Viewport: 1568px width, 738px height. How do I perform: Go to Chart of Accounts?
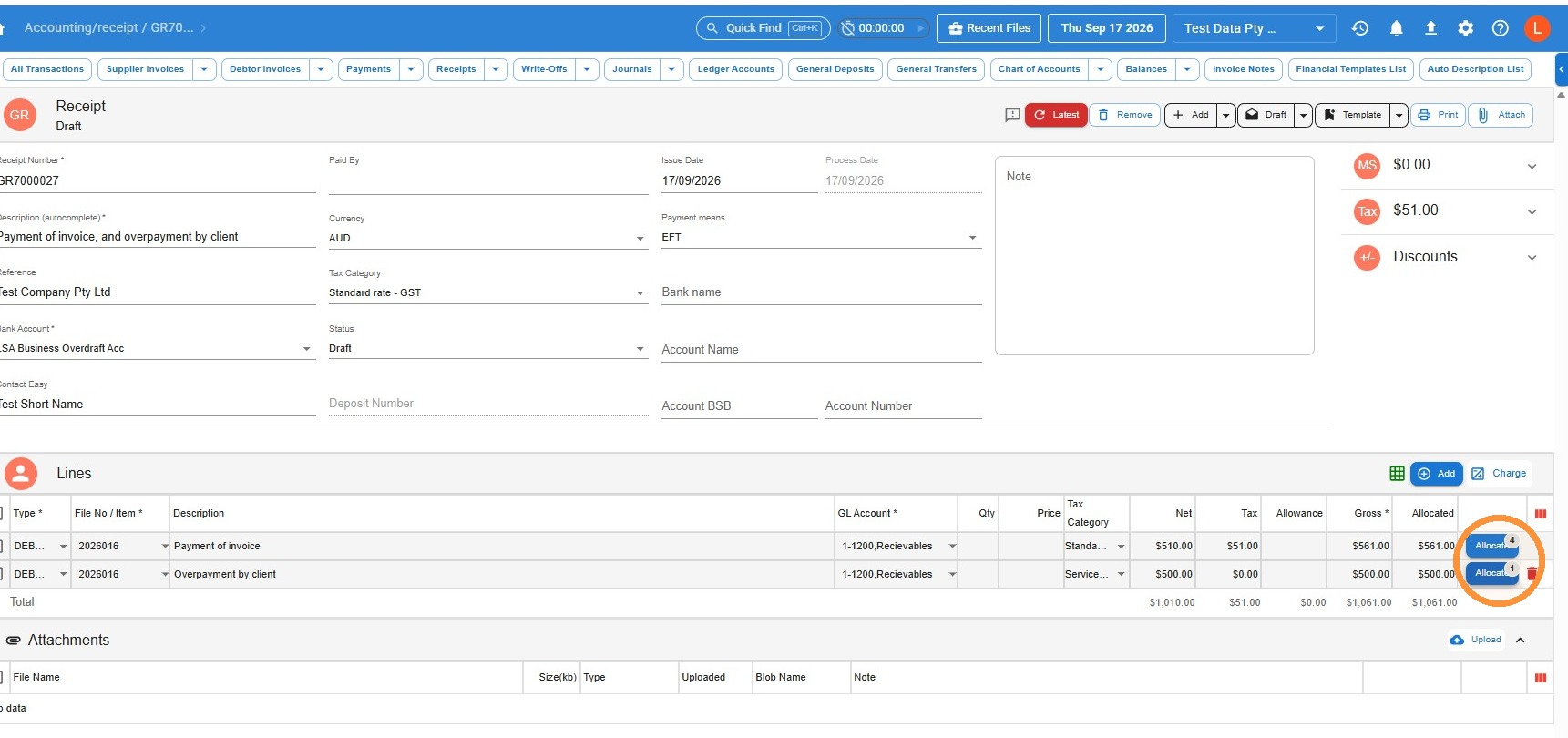click(1039, 69)
